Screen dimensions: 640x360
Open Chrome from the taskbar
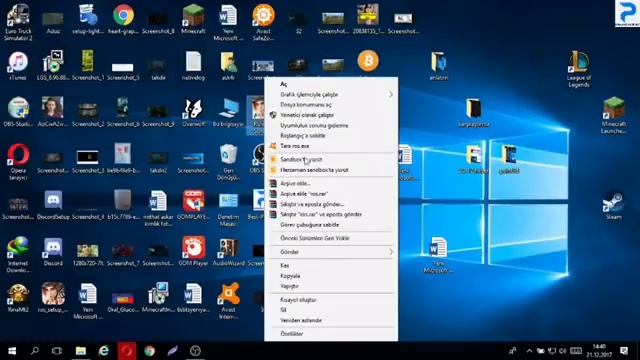coord(149,351)
